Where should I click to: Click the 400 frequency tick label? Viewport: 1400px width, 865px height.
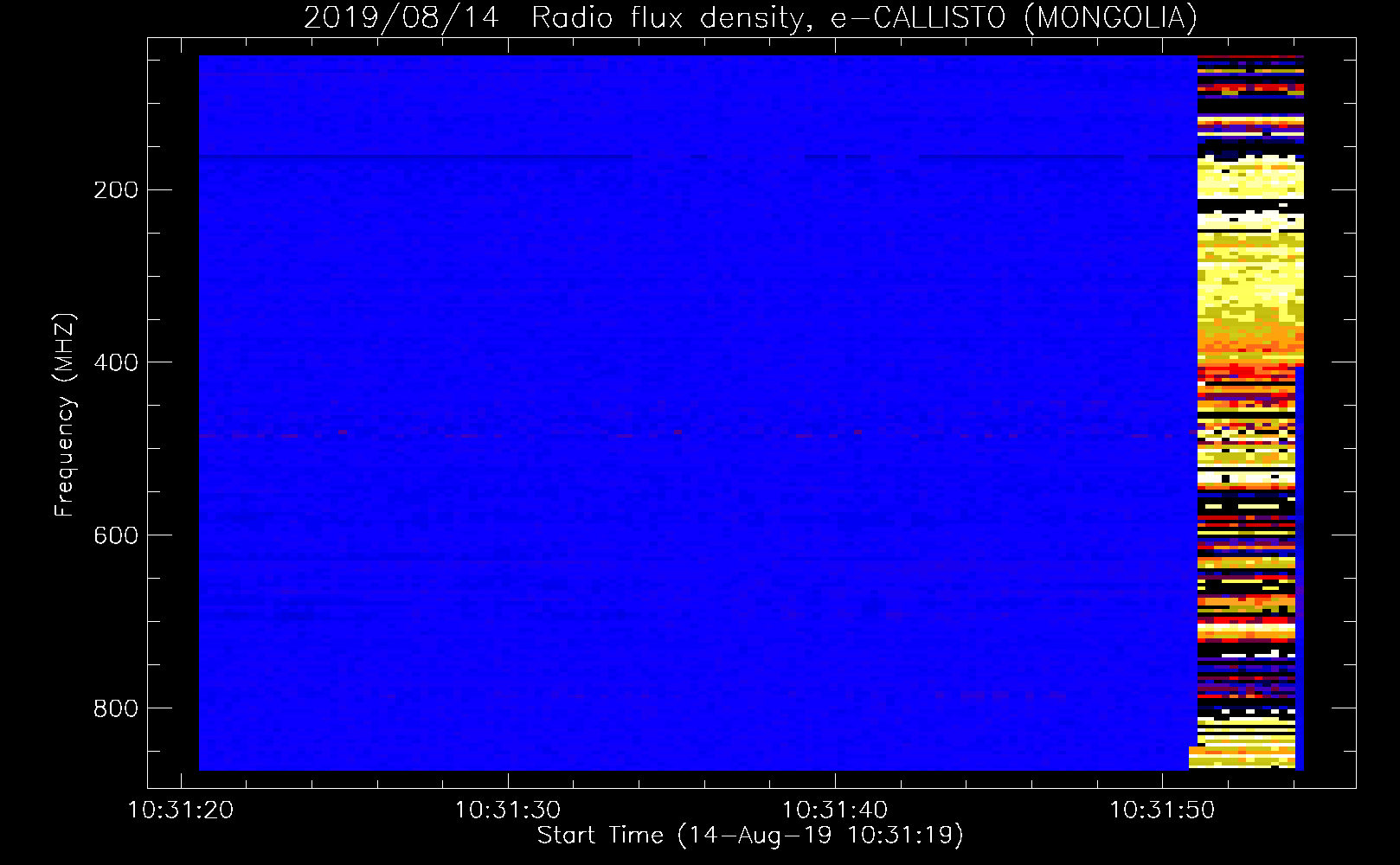click(116, 362)
